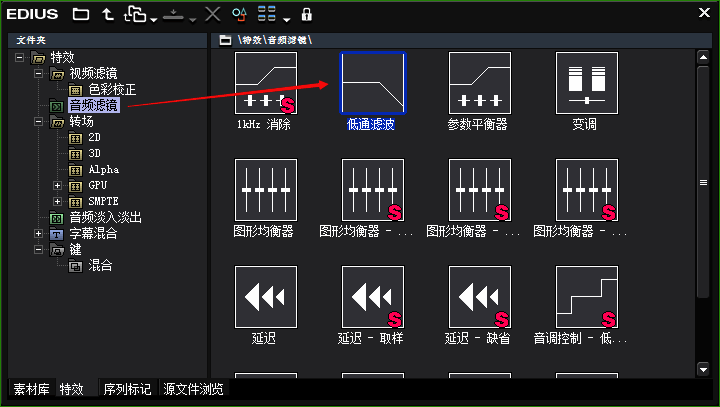Switch to the 序列标记 tab

(127, 390)
